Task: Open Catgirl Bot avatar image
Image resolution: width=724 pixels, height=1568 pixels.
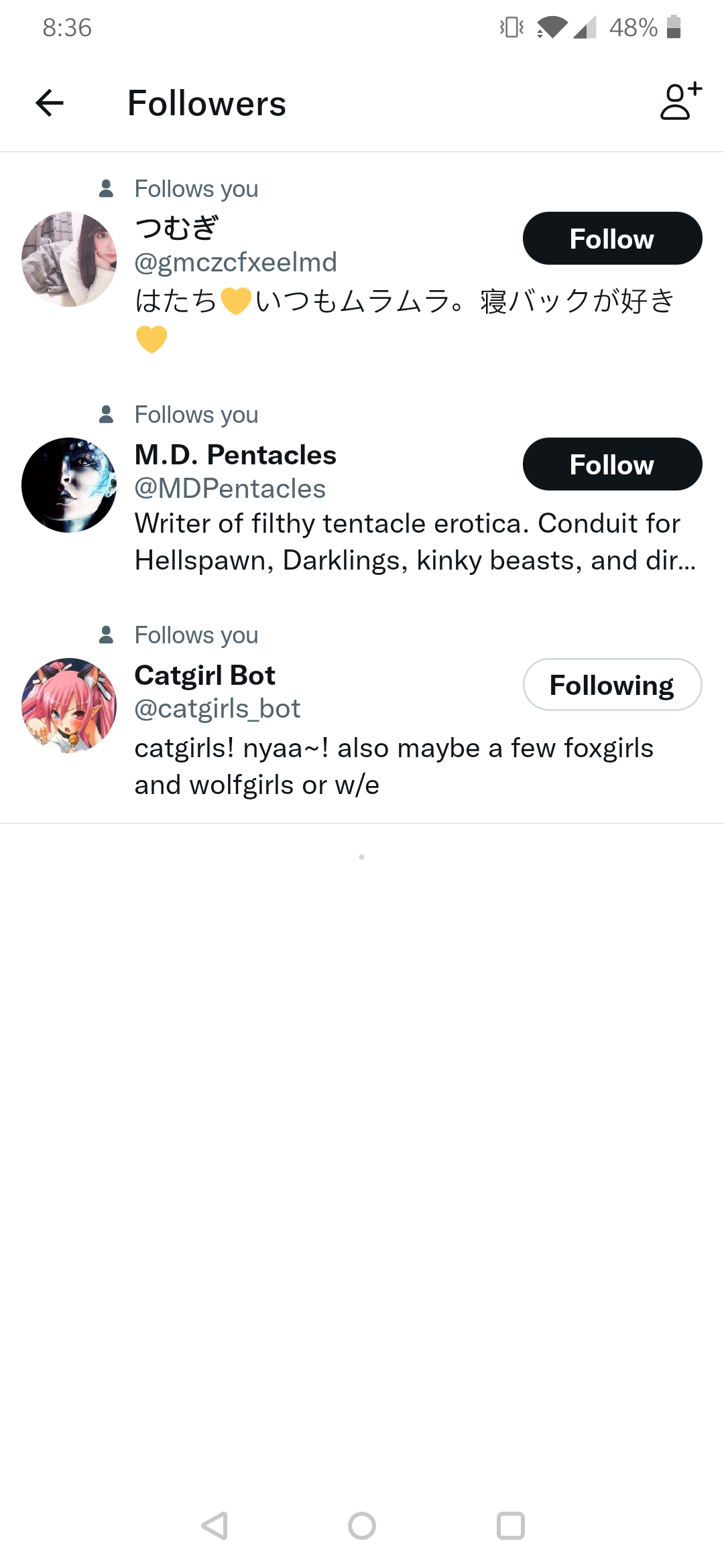Action: pos(69,706)
